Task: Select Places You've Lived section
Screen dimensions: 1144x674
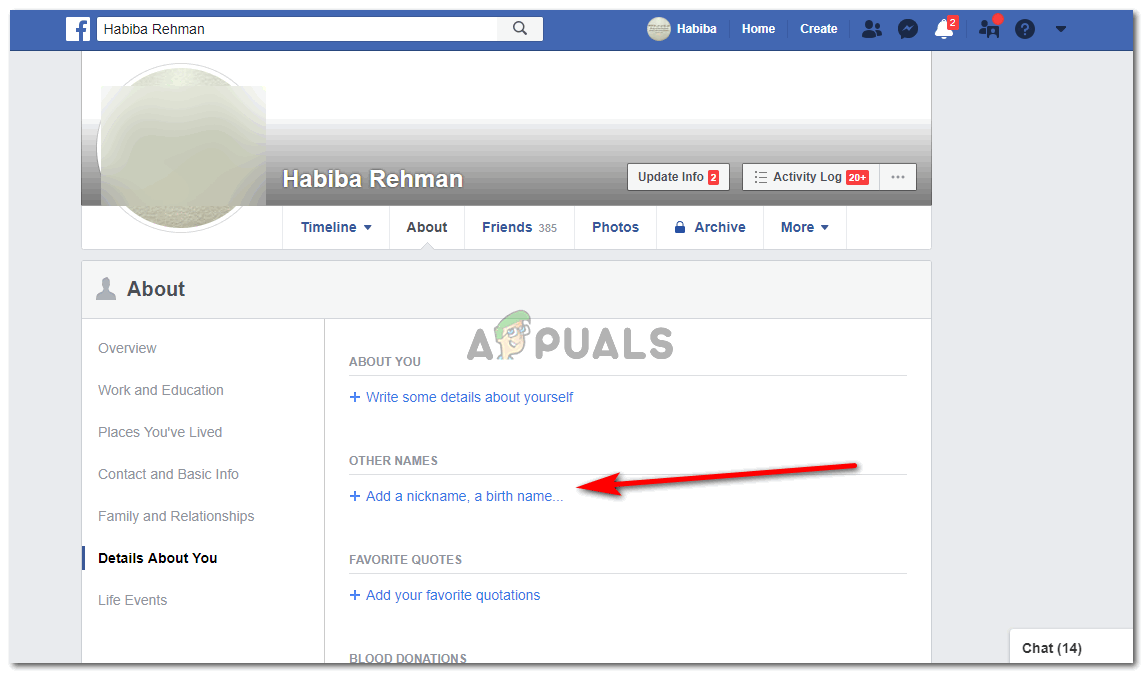Action: coord(160,433)
